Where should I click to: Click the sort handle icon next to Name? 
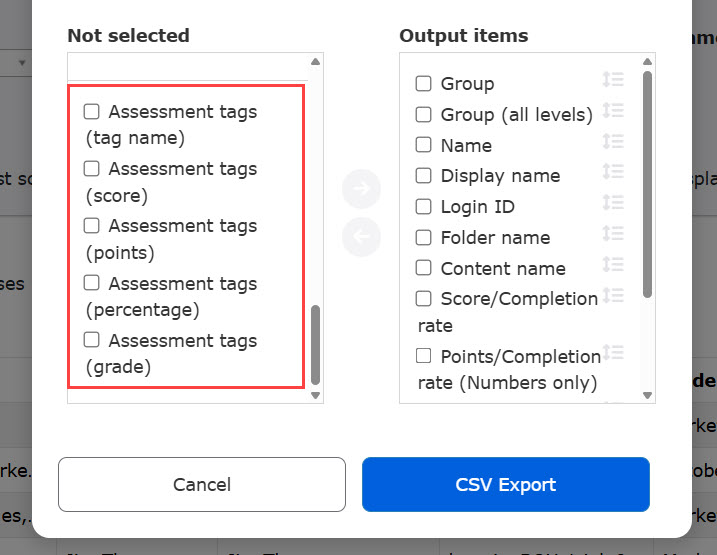click(613, 142)
